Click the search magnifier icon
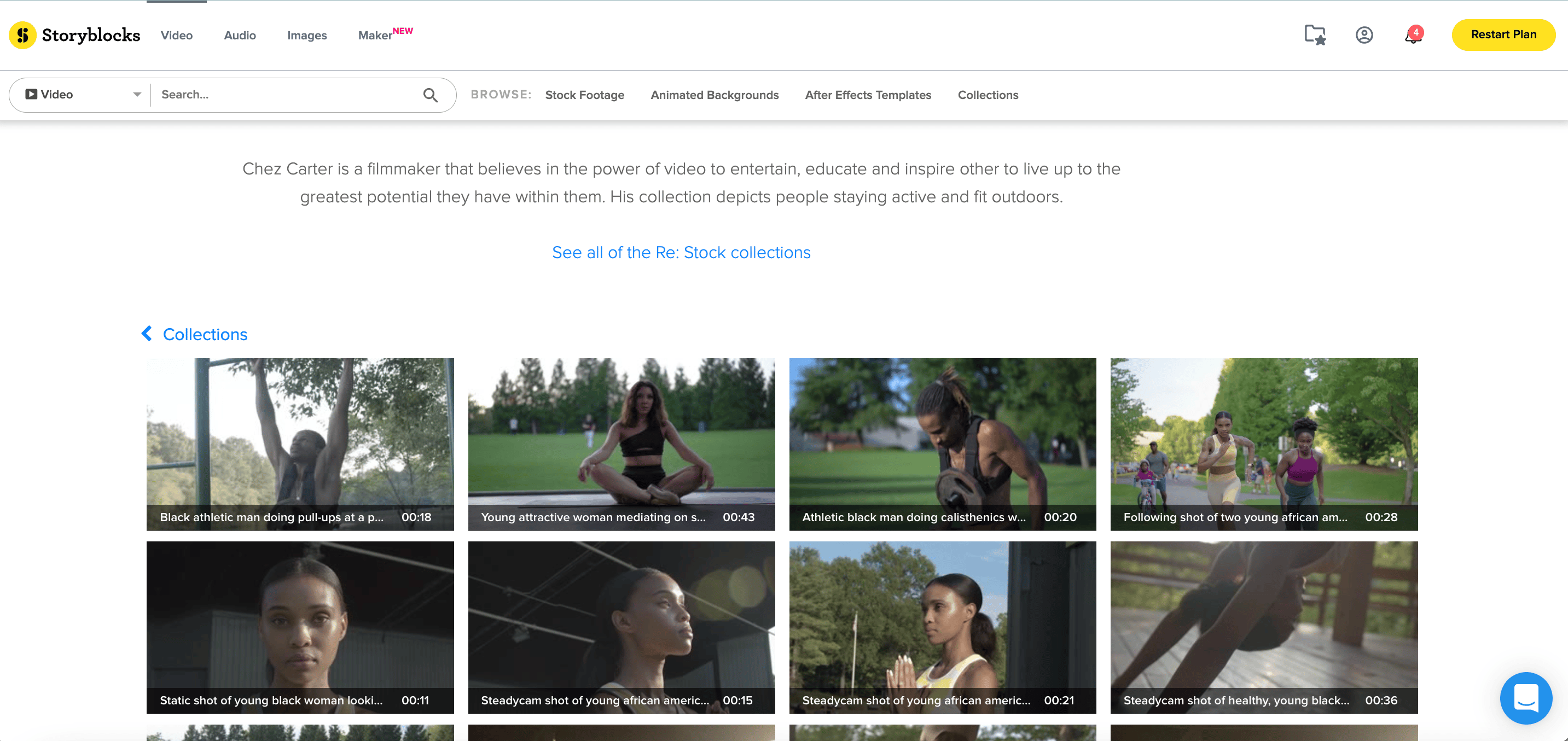Image resolution: width=1568 pixels, height=741 pixels. tap(431, 95)
